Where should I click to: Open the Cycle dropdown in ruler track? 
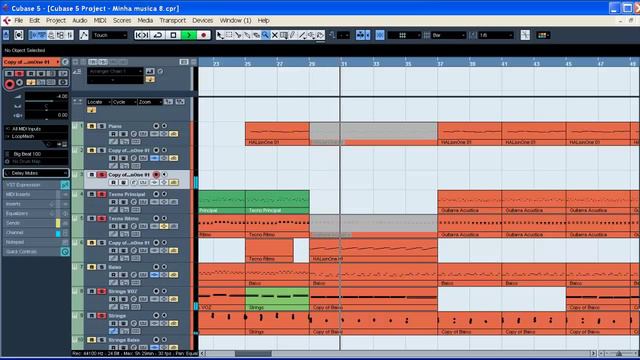[124, 102]
